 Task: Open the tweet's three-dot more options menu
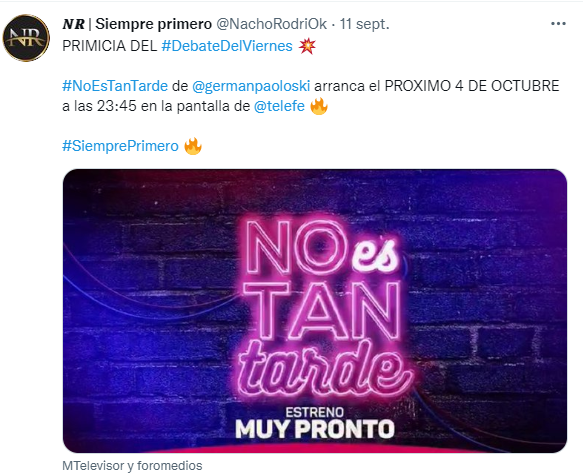click(x=558, y=24)
